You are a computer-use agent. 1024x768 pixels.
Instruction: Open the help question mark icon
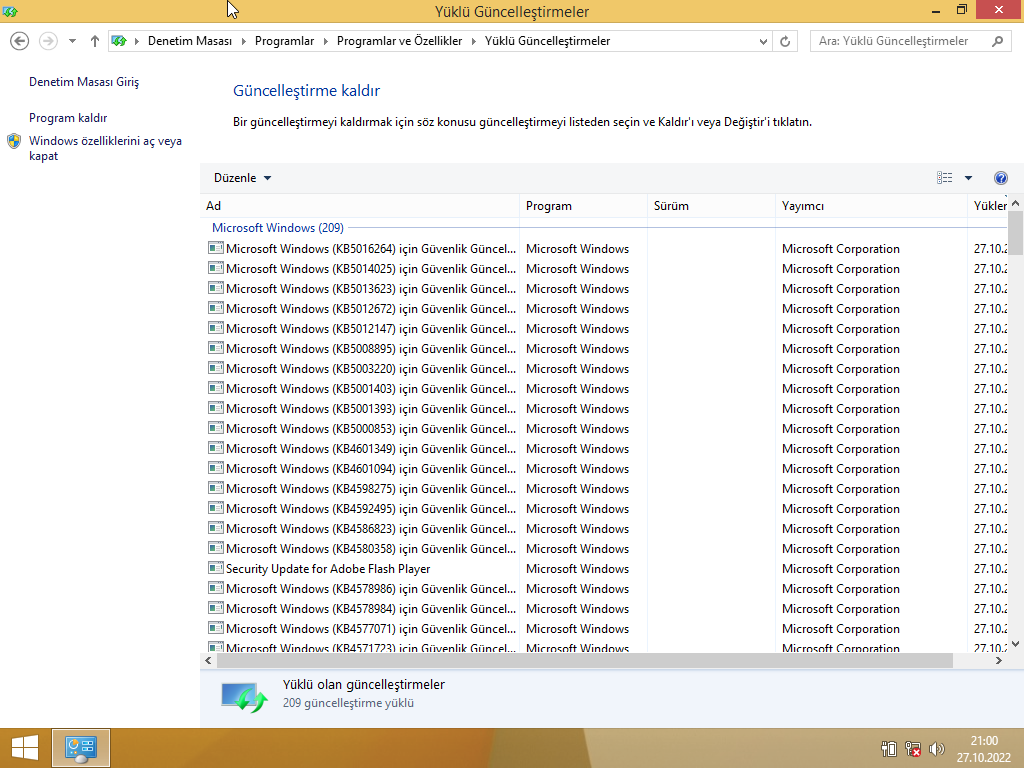(x=1000, y=178)
